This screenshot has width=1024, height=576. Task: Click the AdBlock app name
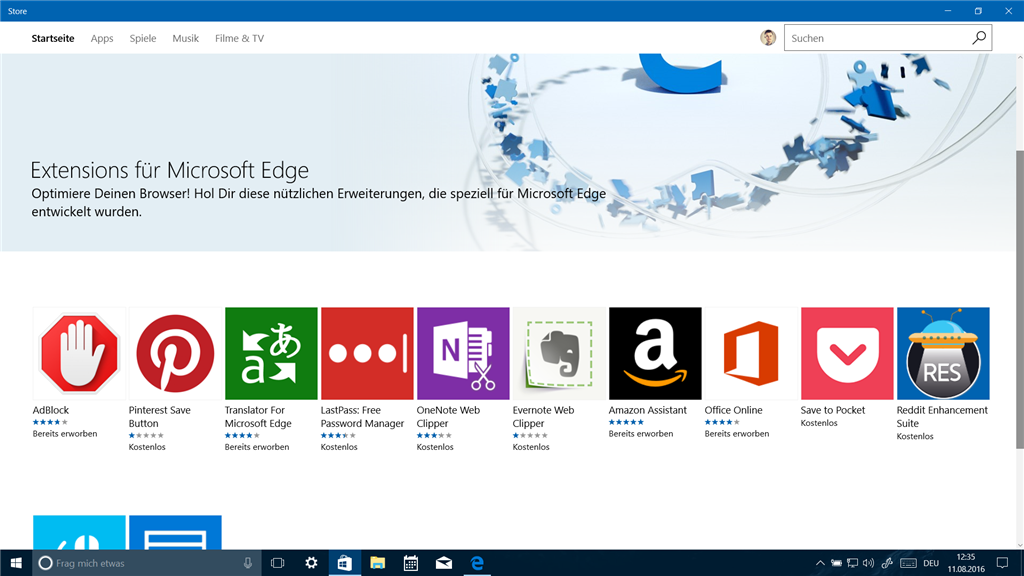click(51, 410)
